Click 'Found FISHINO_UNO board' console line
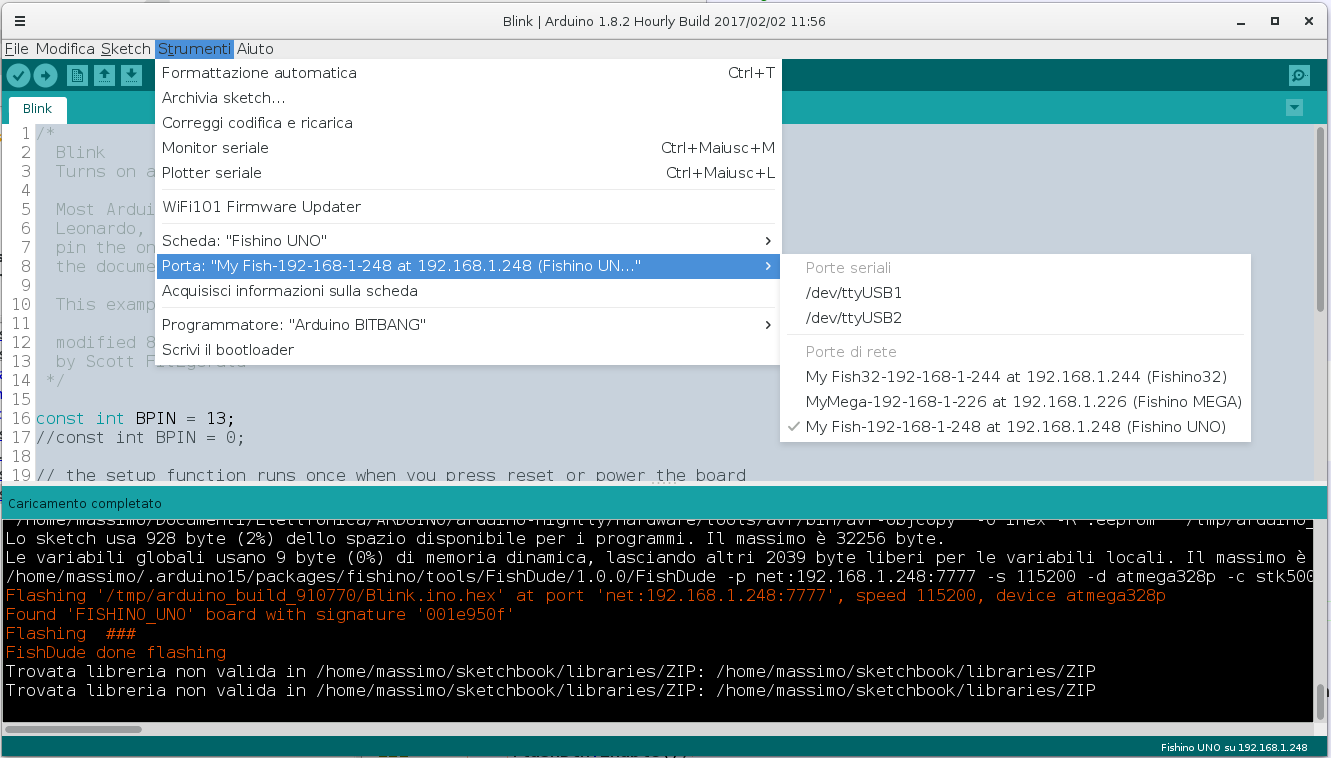Image resolution: width=1331 pixels, height=758 pixels. point(260,614)
